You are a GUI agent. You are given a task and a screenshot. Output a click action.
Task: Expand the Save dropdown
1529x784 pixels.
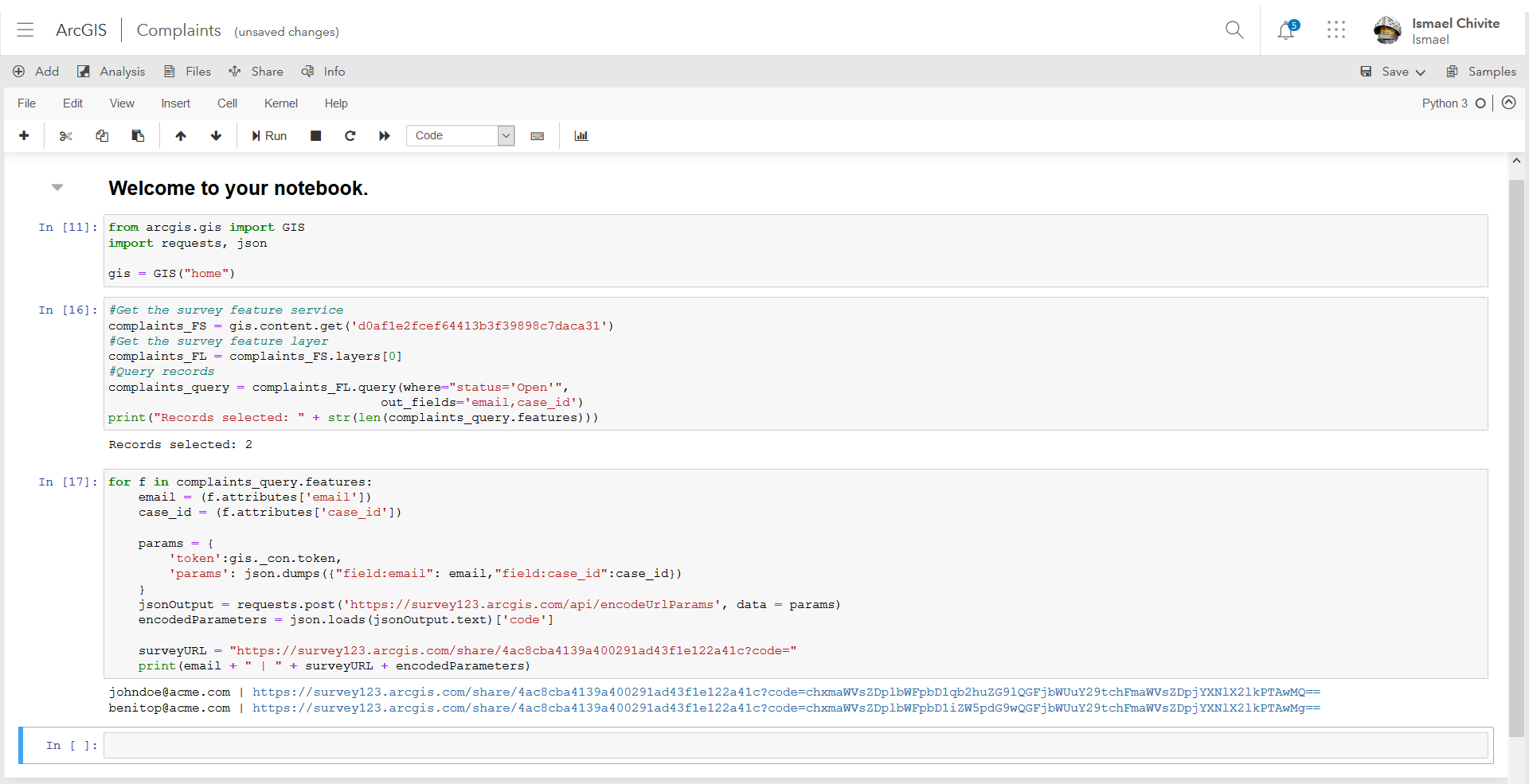pyautogui.click(x=1420, y=72)
